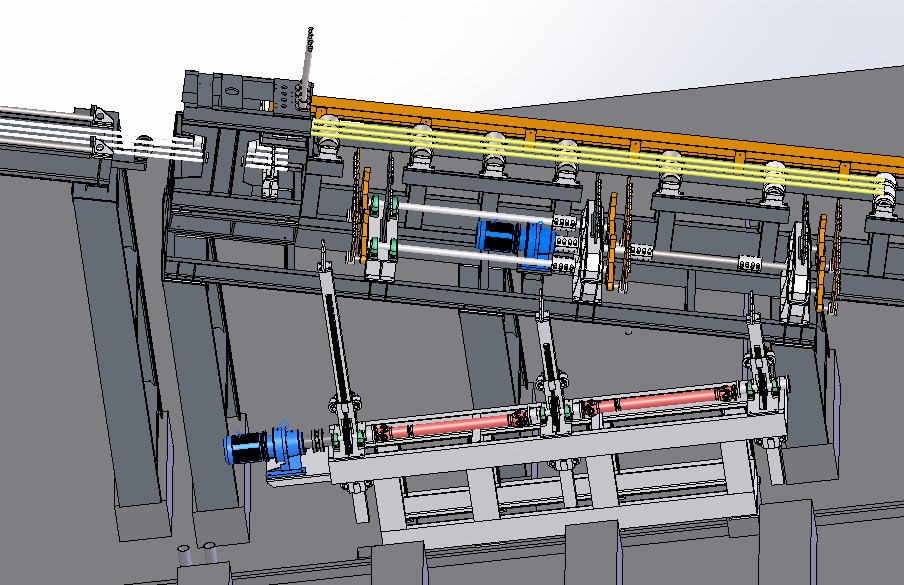Select the blue gearmotor driving the pink shafts
This screenshot has height=585, width=904.
(x=266, y=450)
